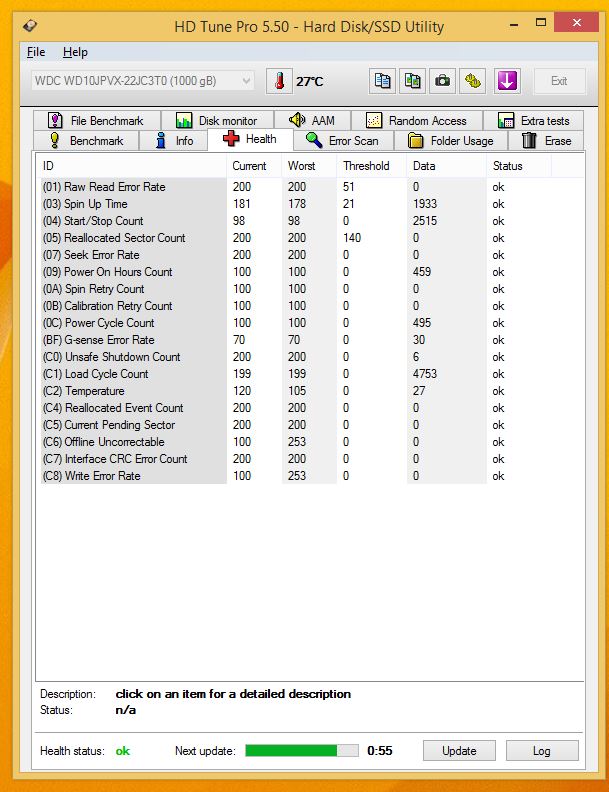The height and width of the screenshot is (792, 609).
Task: Click the 2515 data value
Action: coord(425,221)
